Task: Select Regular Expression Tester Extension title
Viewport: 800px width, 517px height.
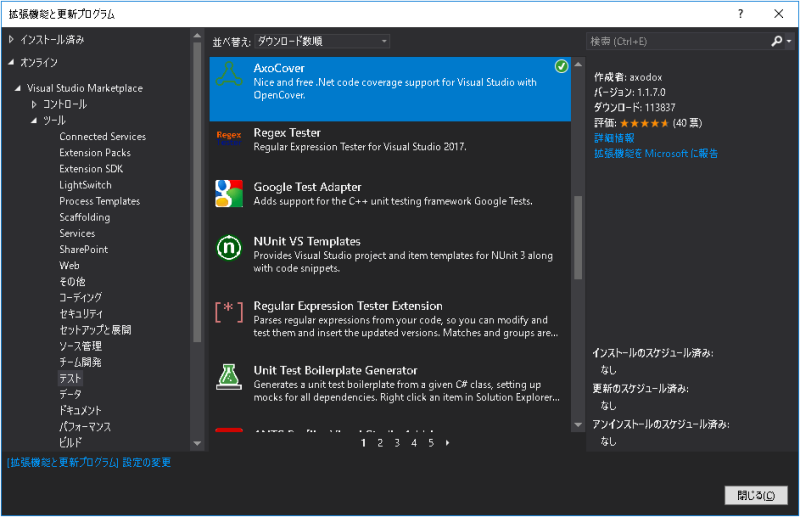Action: coord(348,306)
